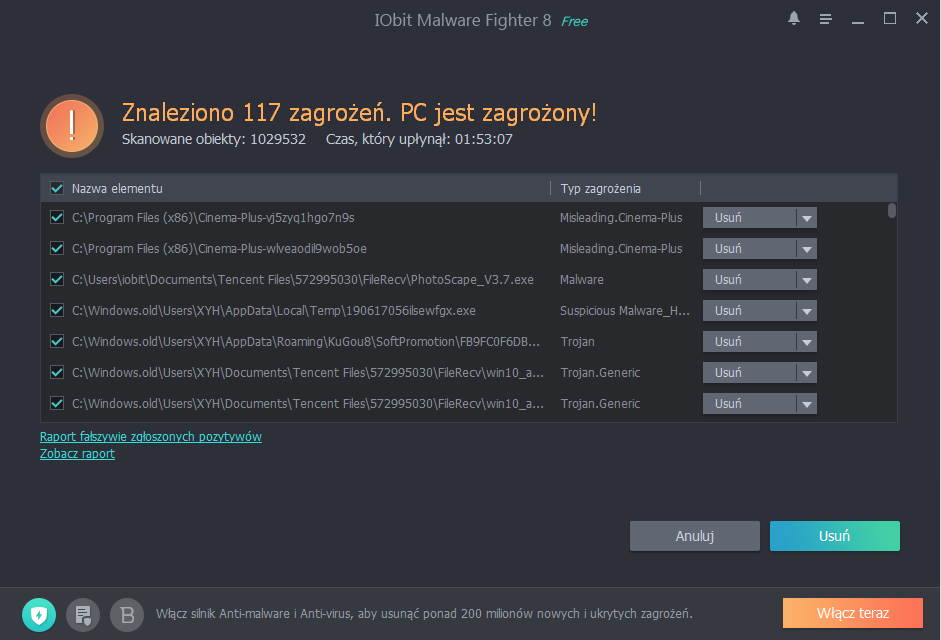Uncheck the PhotoScape_V3.7.exe row checkbox
Viewport: 941px width, 640px height.
point(57,280)
